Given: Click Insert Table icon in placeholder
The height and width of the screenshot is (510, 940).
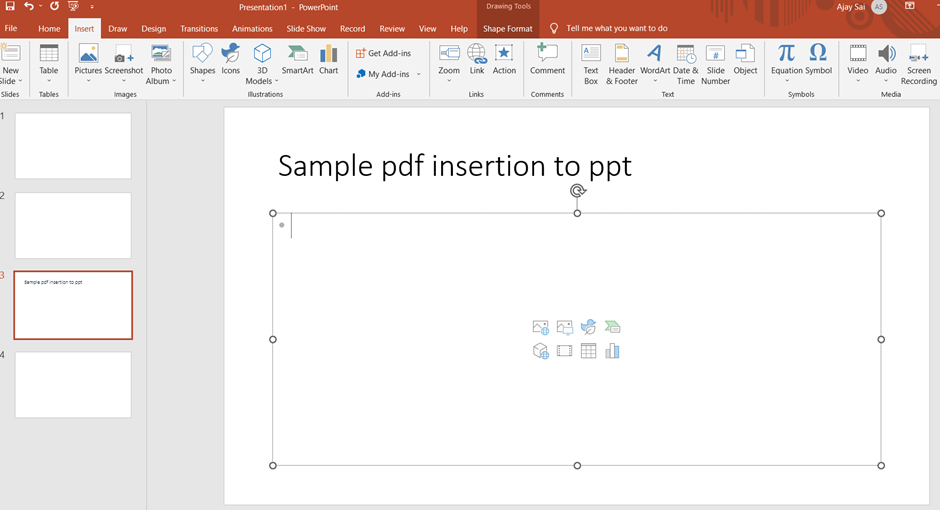Looking at the screenshot, I should tap(588, 351).
